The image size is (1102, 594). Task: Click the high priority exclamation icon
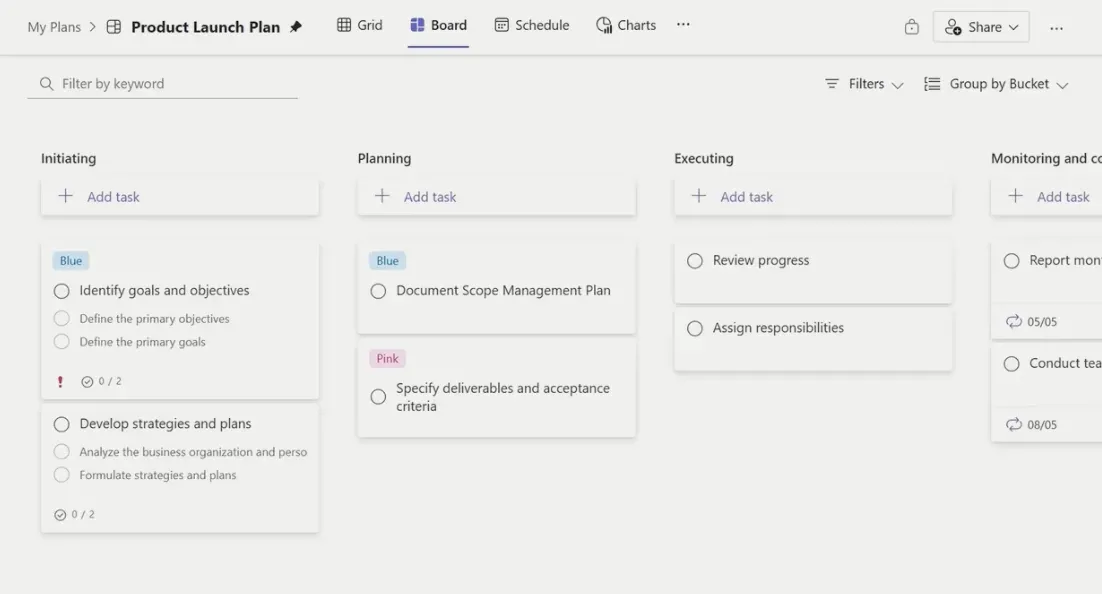[60, 381]
